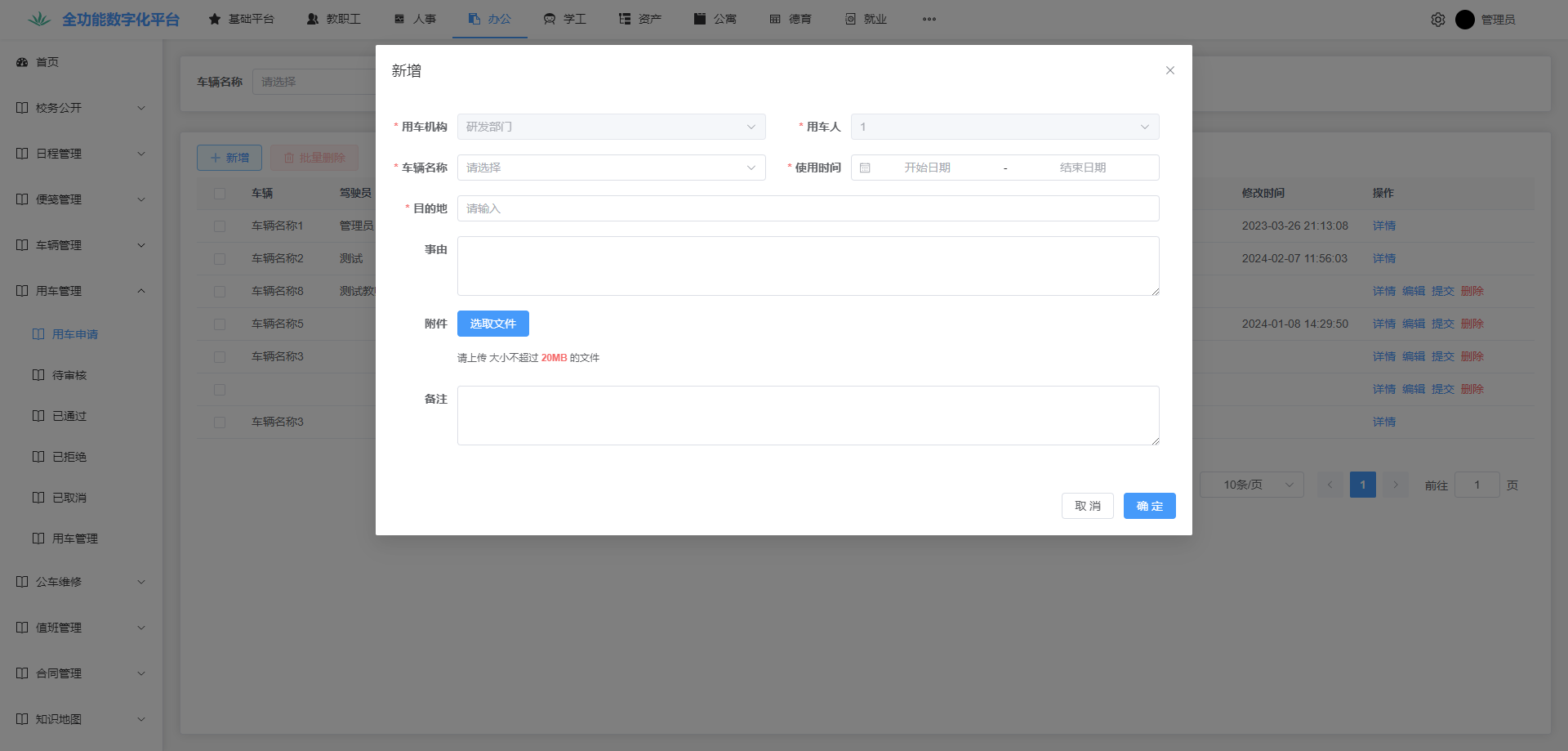This screenshot has height=751, width=1568.
Task: Click the administrator avatar icon
Action: [x=1464, y=20]
